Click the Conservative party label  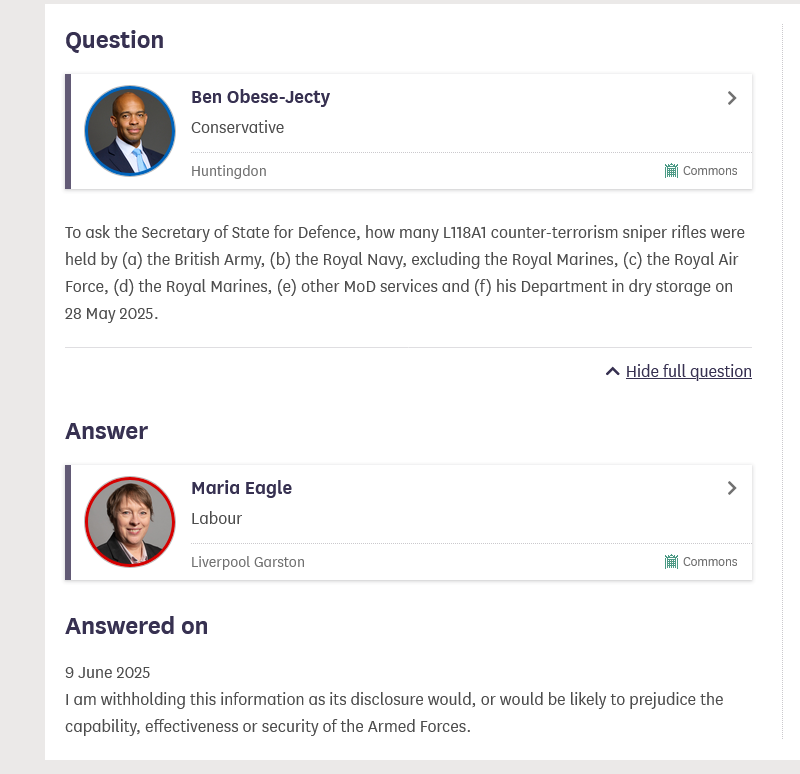237,128
